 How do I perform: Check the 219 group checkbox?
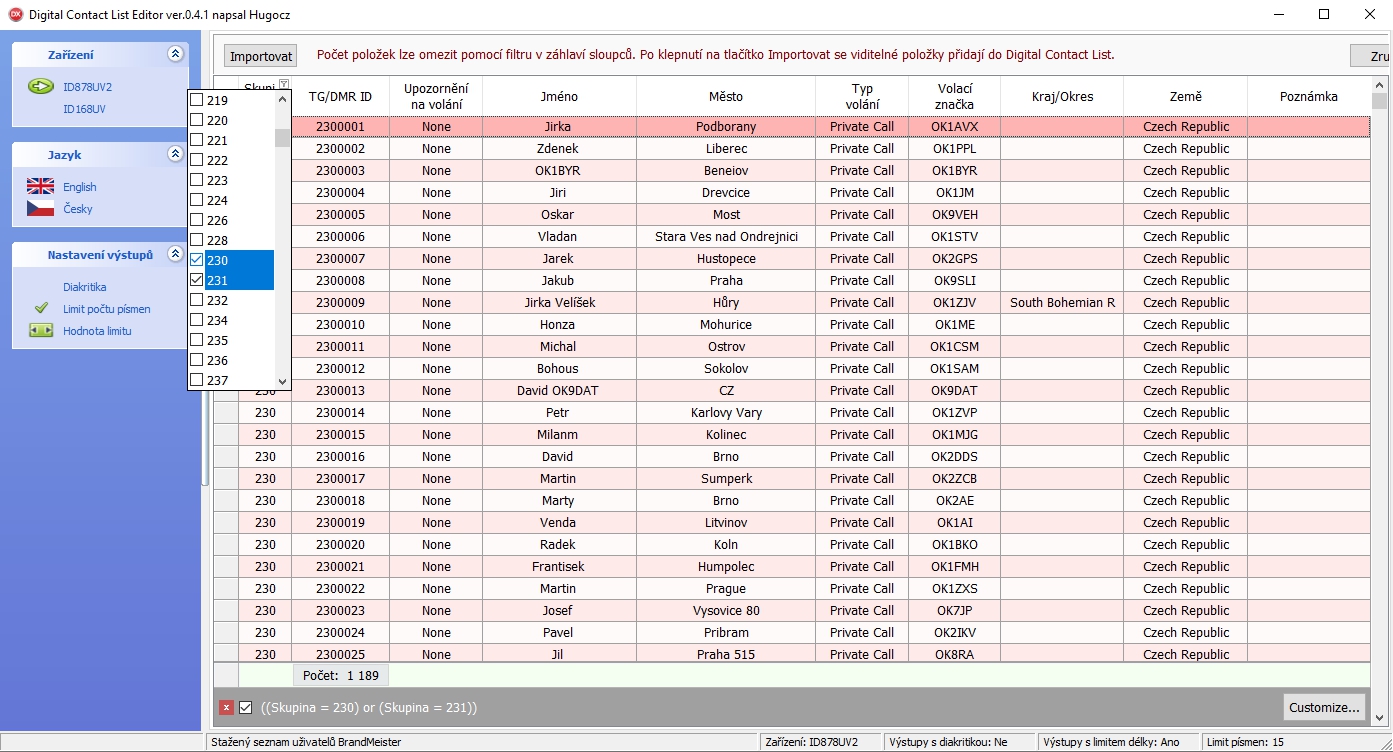[197, 100]
